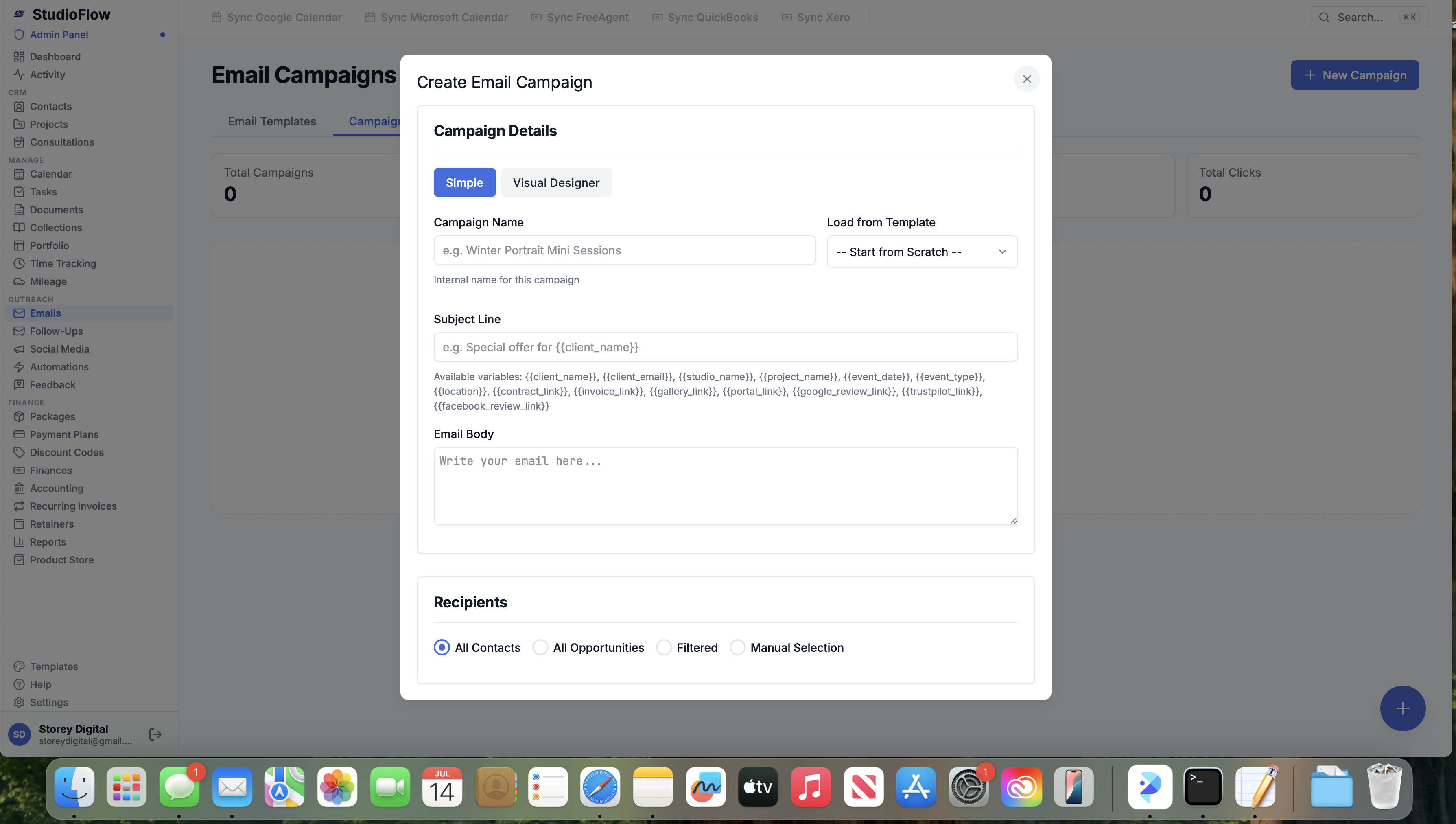The image size is (1456, 824).
Task: Open the Load from Template dropdown
Action: click(922, 252)
